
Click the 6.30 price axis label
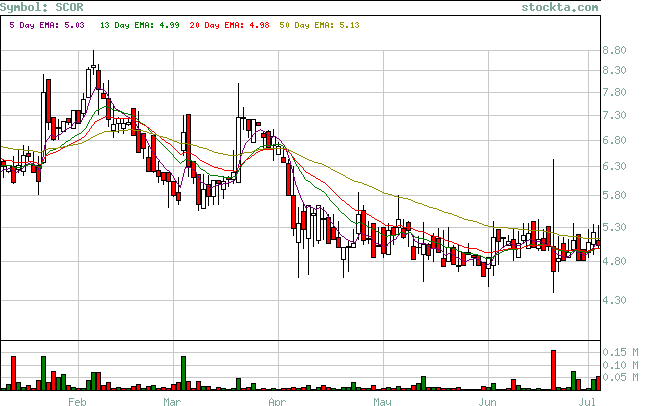pyautogui.click(x=614, y=167)
